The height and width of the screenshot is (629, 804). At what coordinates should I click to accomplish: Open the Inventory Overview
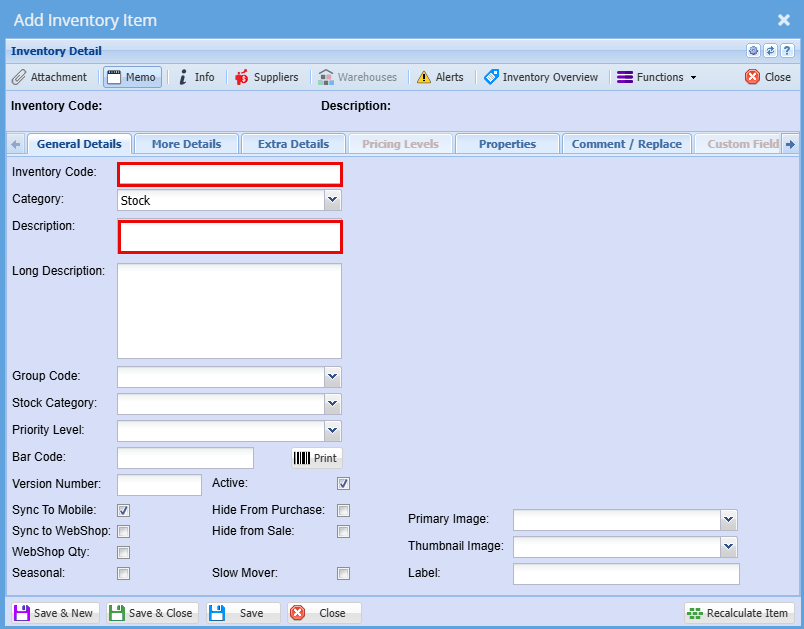point(541,77)
